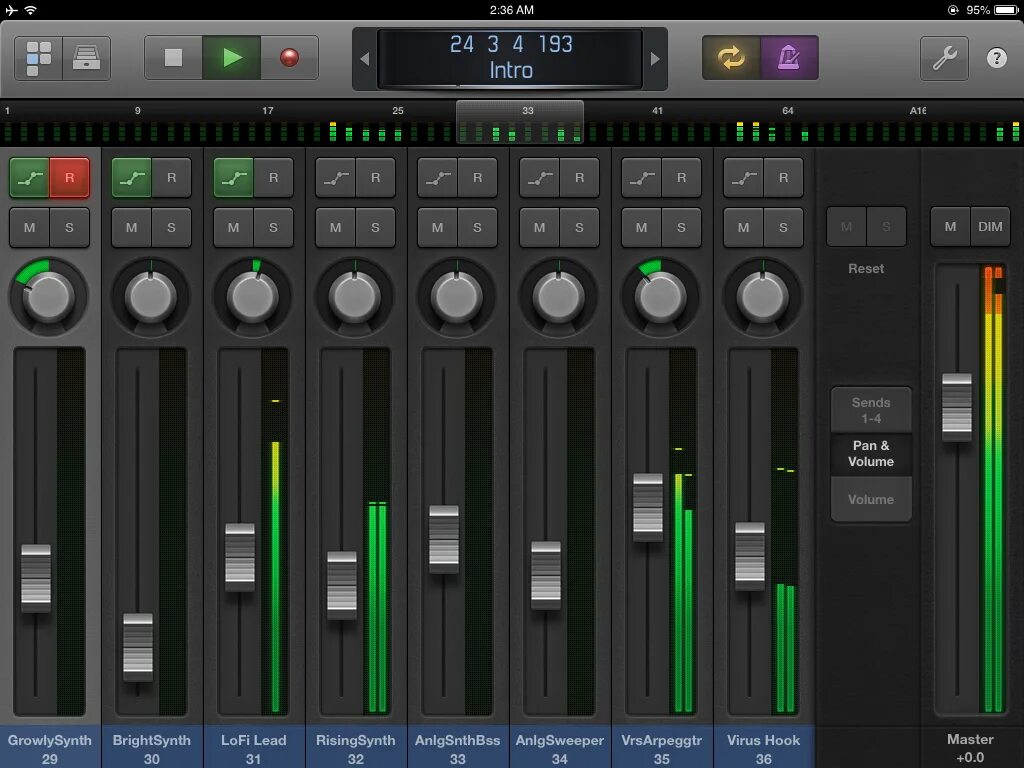Viewport: 1024px width, 768px height.
Task: Toggle the purple metronome button
Action: pos(790,58)
